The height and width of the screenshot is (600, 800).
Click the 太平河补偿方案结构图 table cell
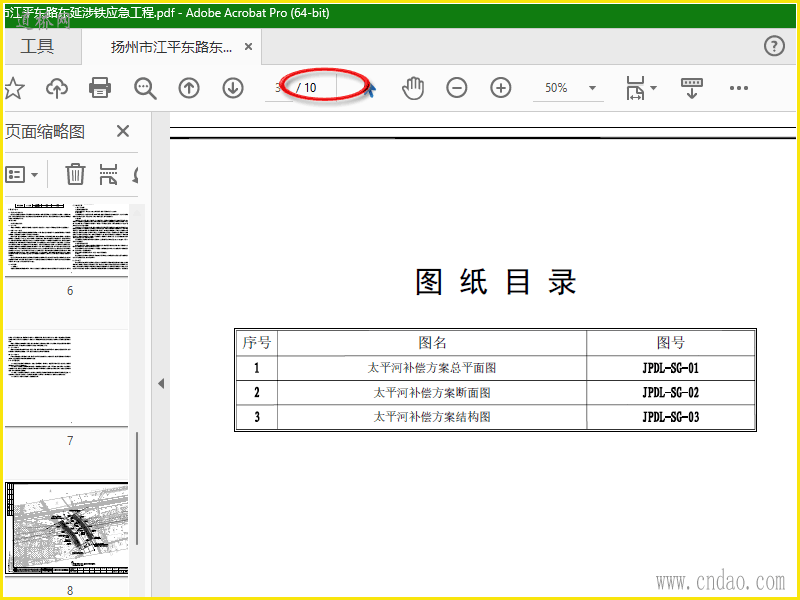(432, 417)
